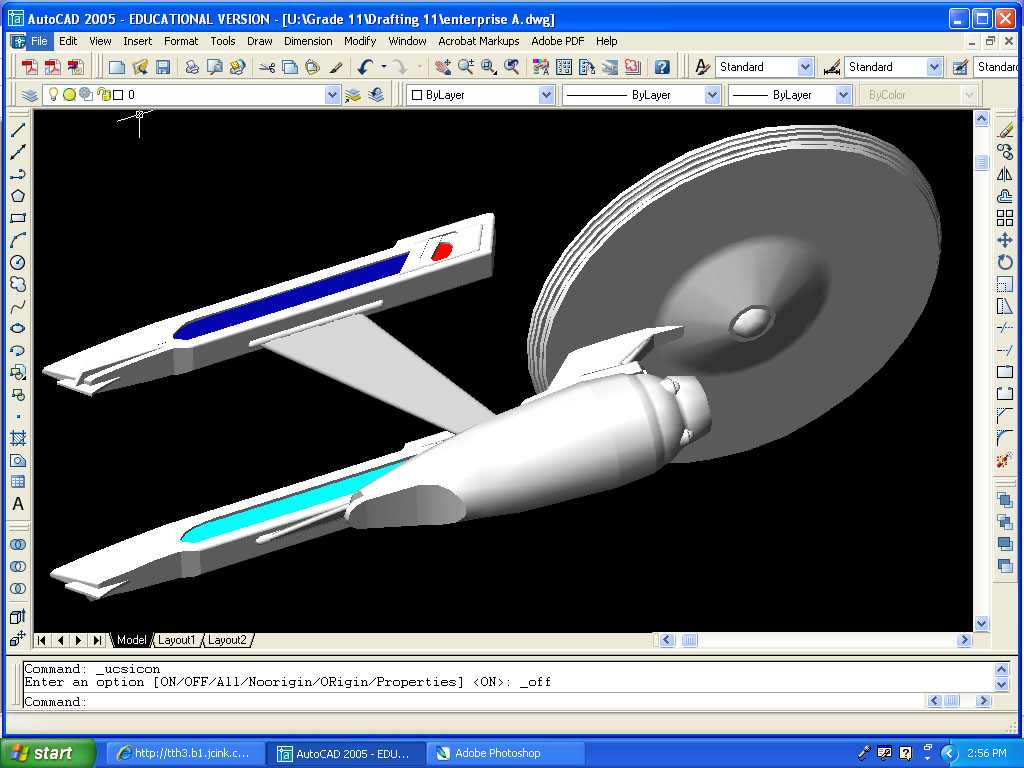Click the Explode tool icon

[x=1005, y=460]
